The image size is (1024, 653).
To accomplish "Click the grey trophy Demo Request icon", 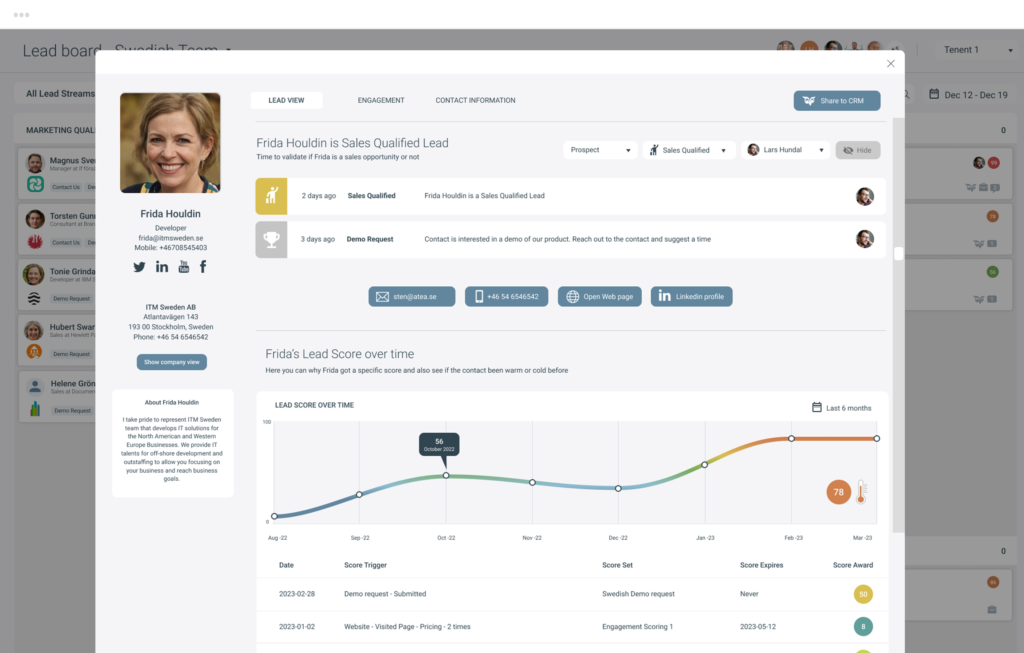I will pos(271,240).
